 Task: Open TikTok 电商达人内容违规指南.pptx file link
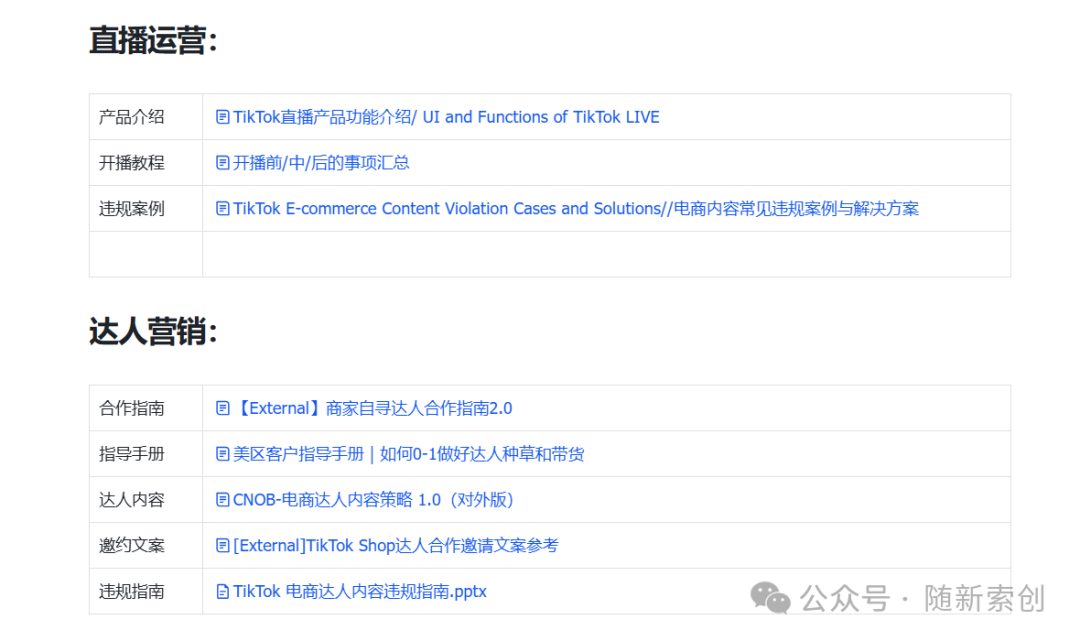coord(360,591)
